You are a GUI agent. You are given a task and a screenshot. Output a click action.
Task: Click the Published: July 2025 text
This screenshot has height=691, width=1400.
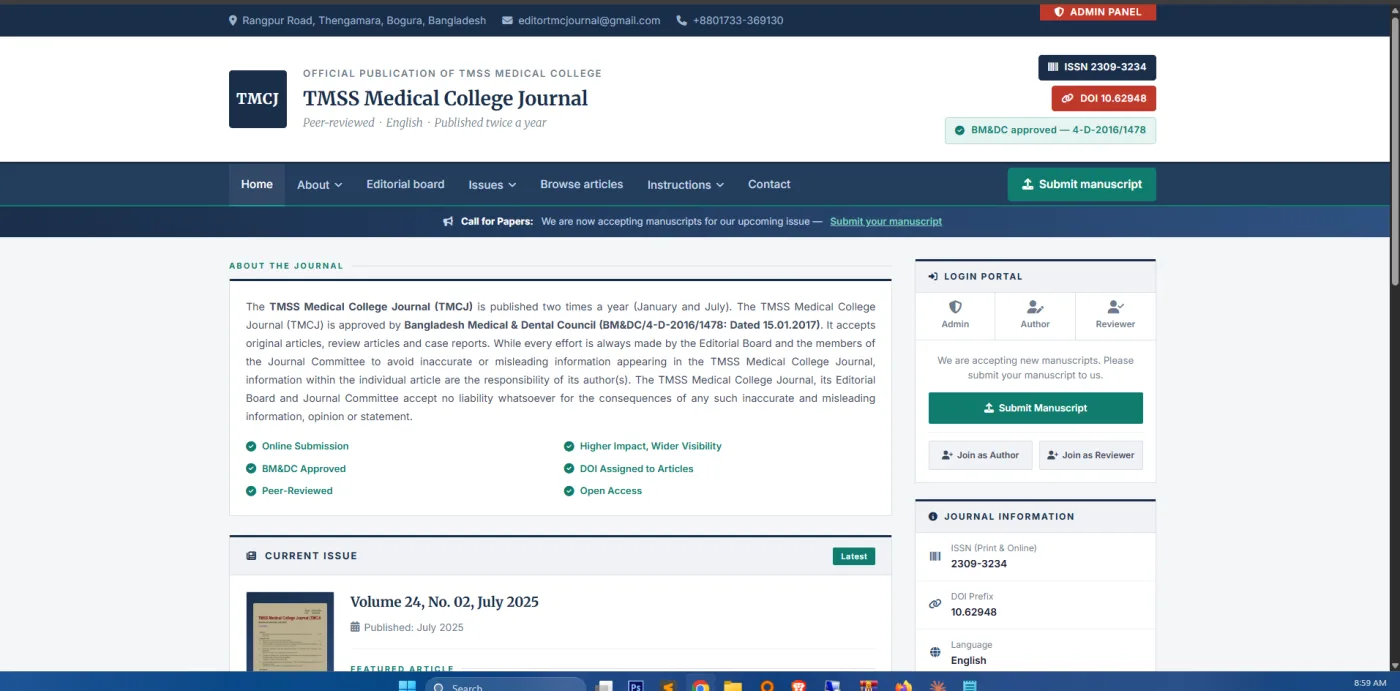pyautogui.click(x=414, y=628)
